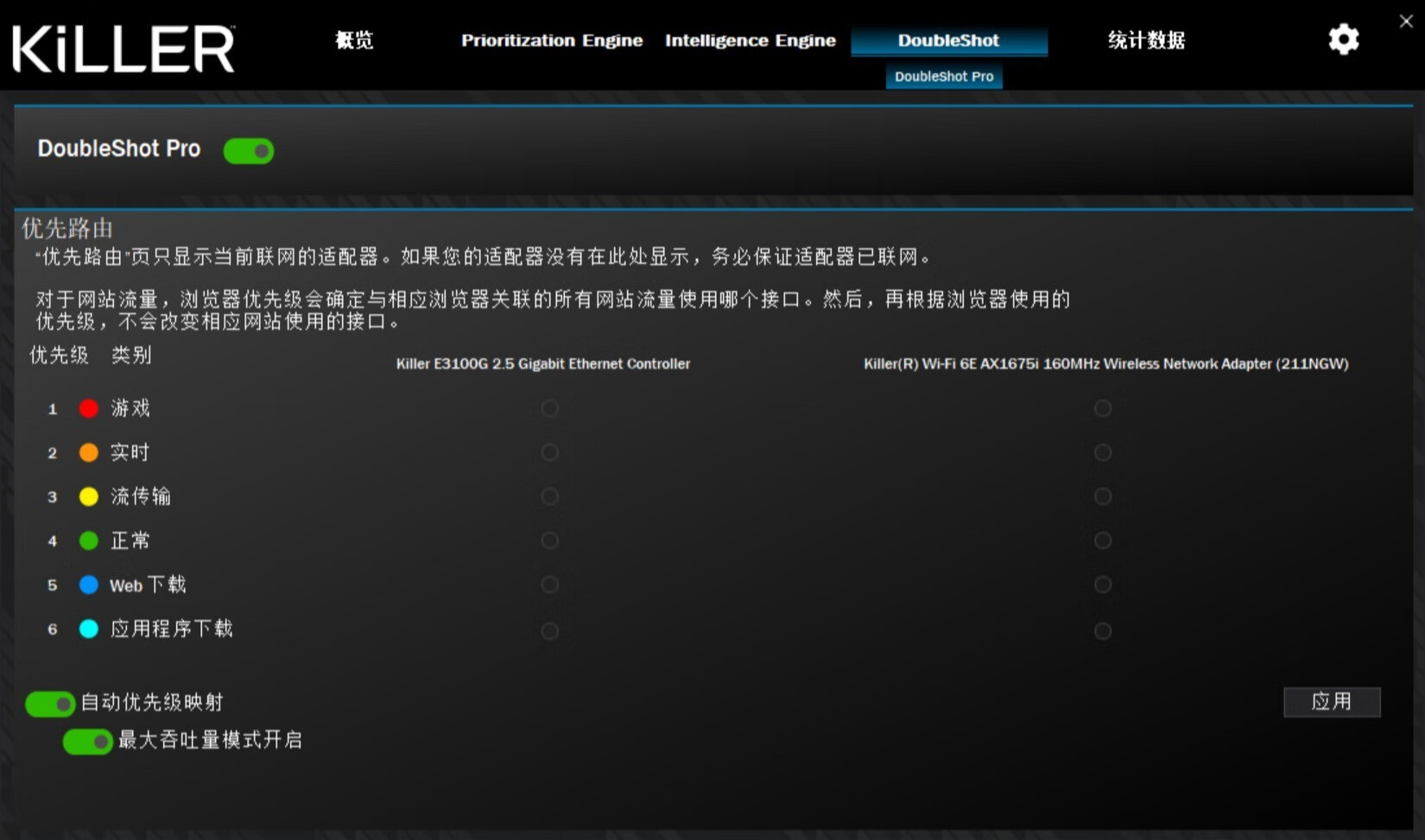Click the blue Web 下载 priority dot

[x=89, y=584]
